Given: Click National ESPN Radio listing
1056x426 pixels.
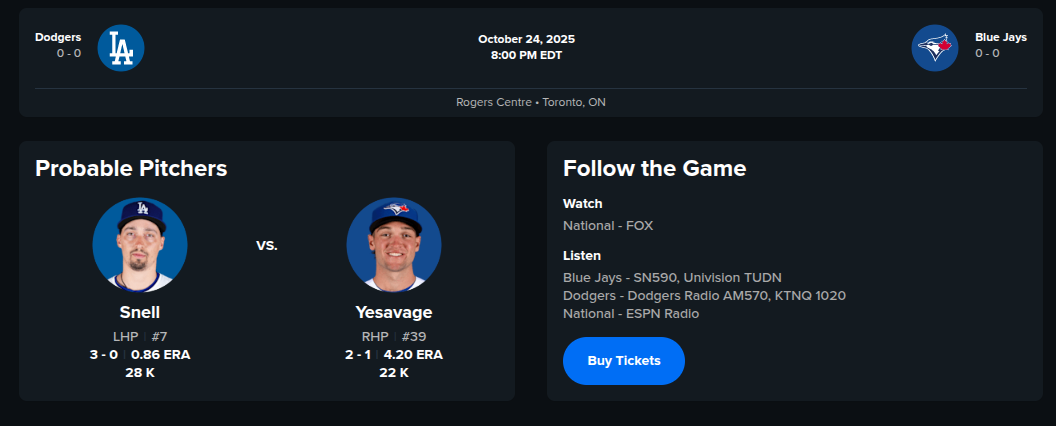Looking at the screenshot, I should click(631, 313).
